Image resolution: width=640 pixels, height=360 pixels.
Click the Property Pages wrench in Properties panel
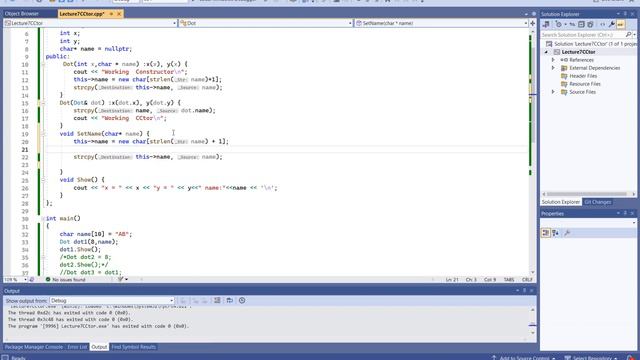point(567,233)
